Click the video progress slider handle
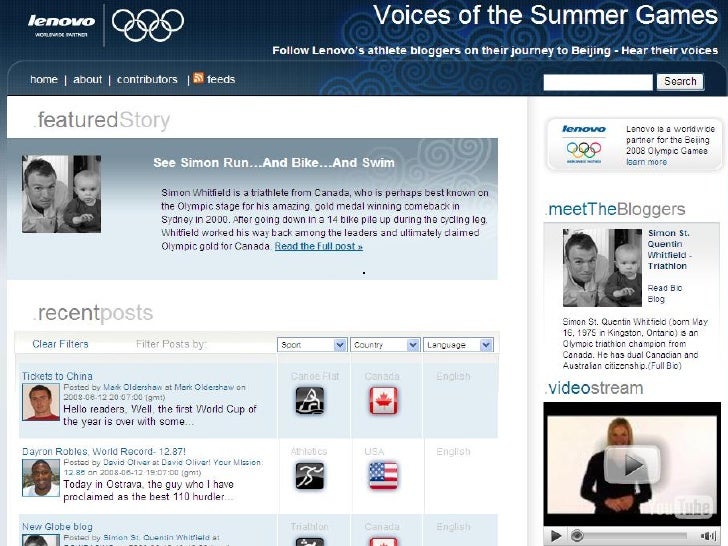 pyautogui.click(x=577, y=536)
